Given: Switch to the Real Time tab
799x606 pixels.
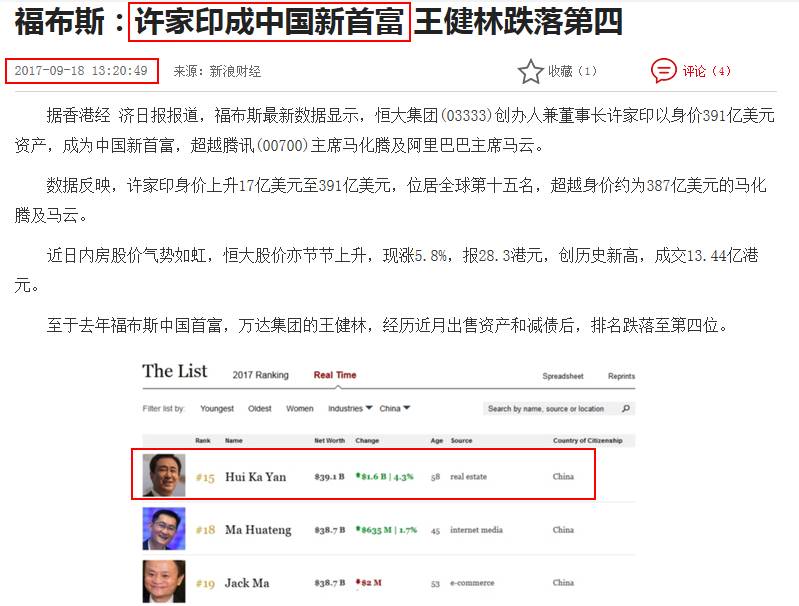Looking at the screenshot, I should pyautogui.click(x=335, y=375).
